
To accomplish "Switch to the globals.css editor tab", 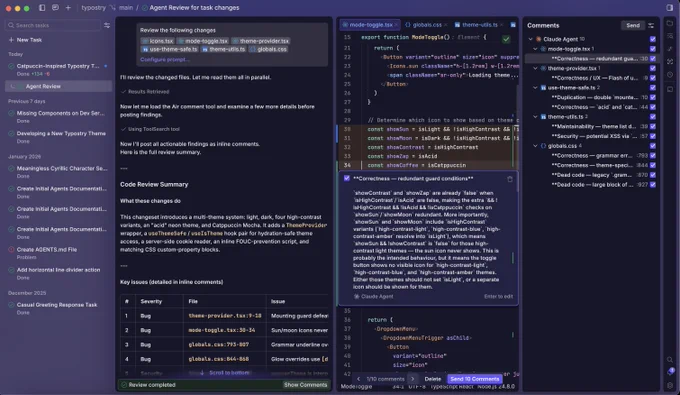I will pos(426,25).
